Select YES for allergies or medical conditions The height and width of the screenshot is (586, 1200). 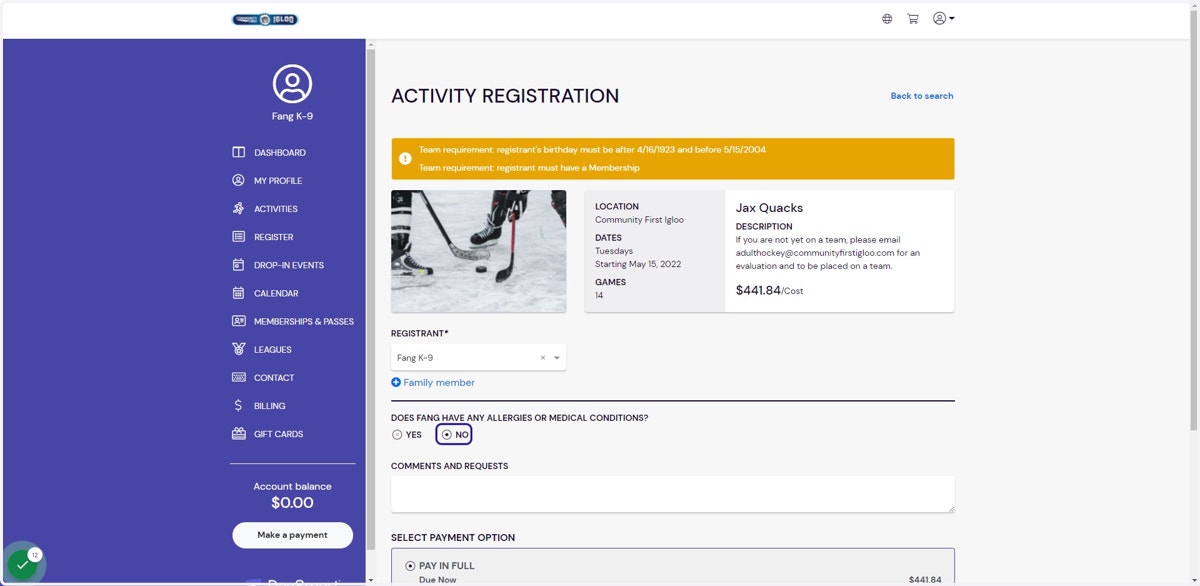click(397, 435)
